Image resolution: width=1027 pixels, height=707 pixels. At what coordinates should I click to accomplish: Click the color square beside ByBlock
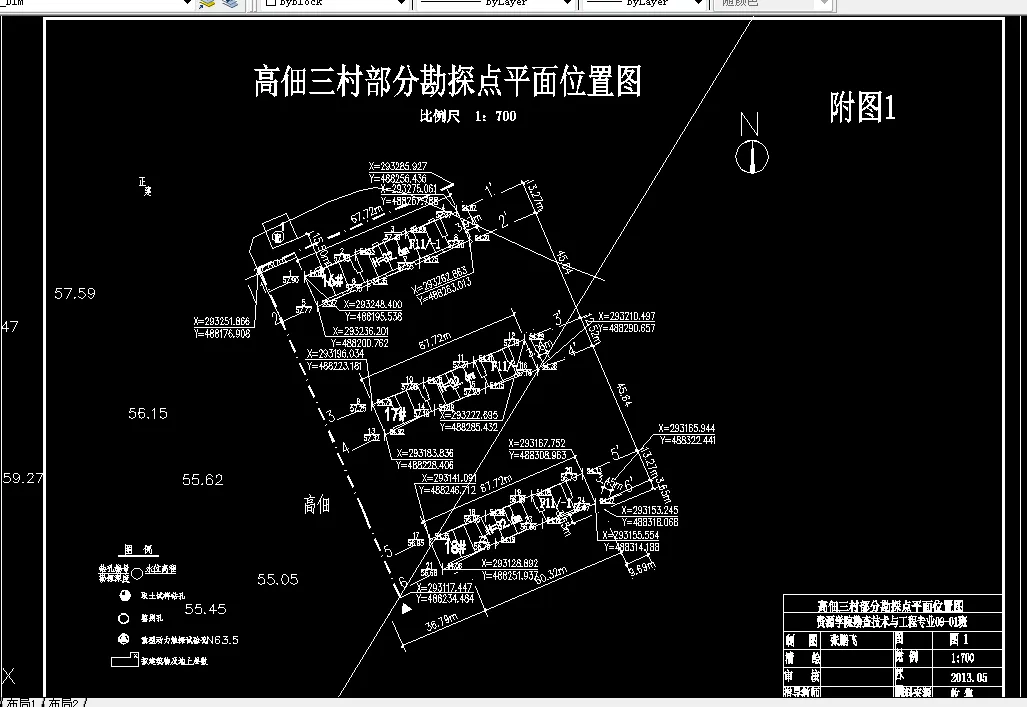pos(271,4)
